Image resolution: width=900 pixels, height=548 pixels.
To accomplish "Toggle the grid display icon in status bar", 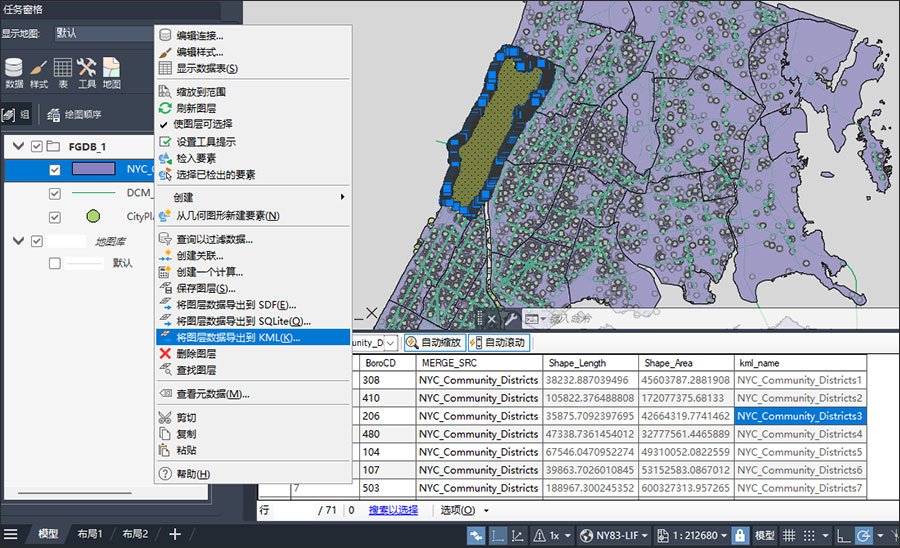I will coord(789,535).
